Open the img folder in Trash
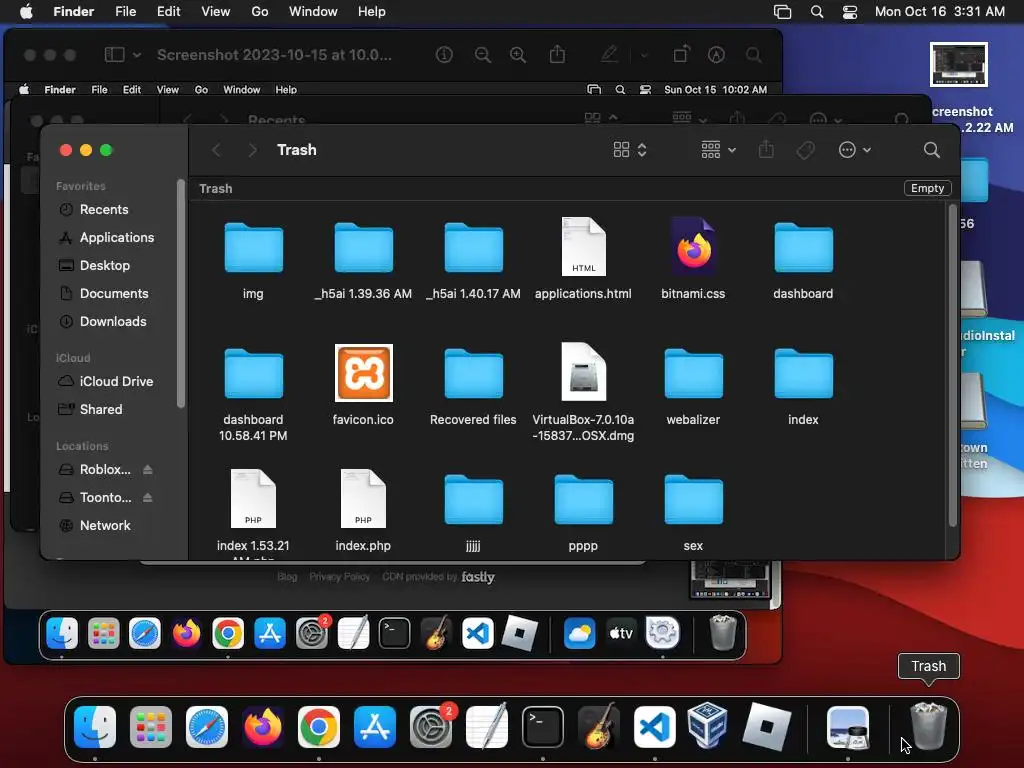 pyautogui.click(x=253, y=248)
